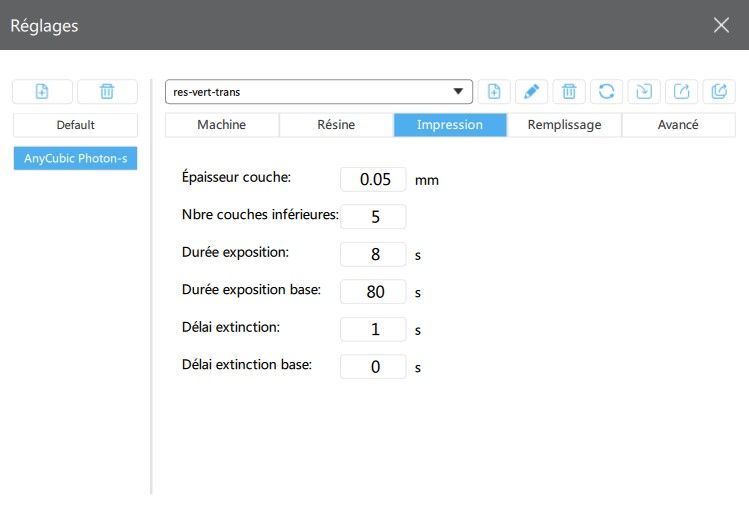Export profile with single outward arrow icon

click(681, 91)
